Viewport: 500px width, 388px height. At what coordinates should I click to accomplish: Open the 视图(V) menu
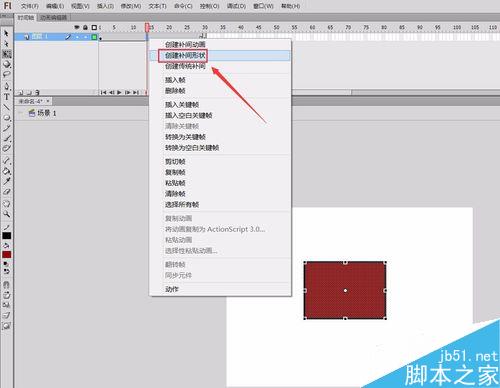(80, 6)
